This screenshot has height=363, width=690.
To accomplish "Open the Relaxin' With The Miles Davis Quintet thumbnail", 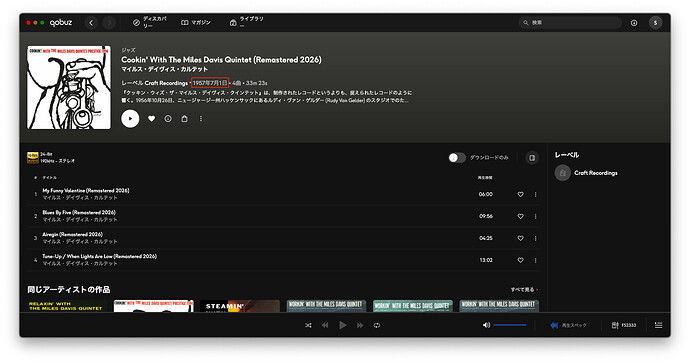I will pyautogui.click(x=67, y=306).
